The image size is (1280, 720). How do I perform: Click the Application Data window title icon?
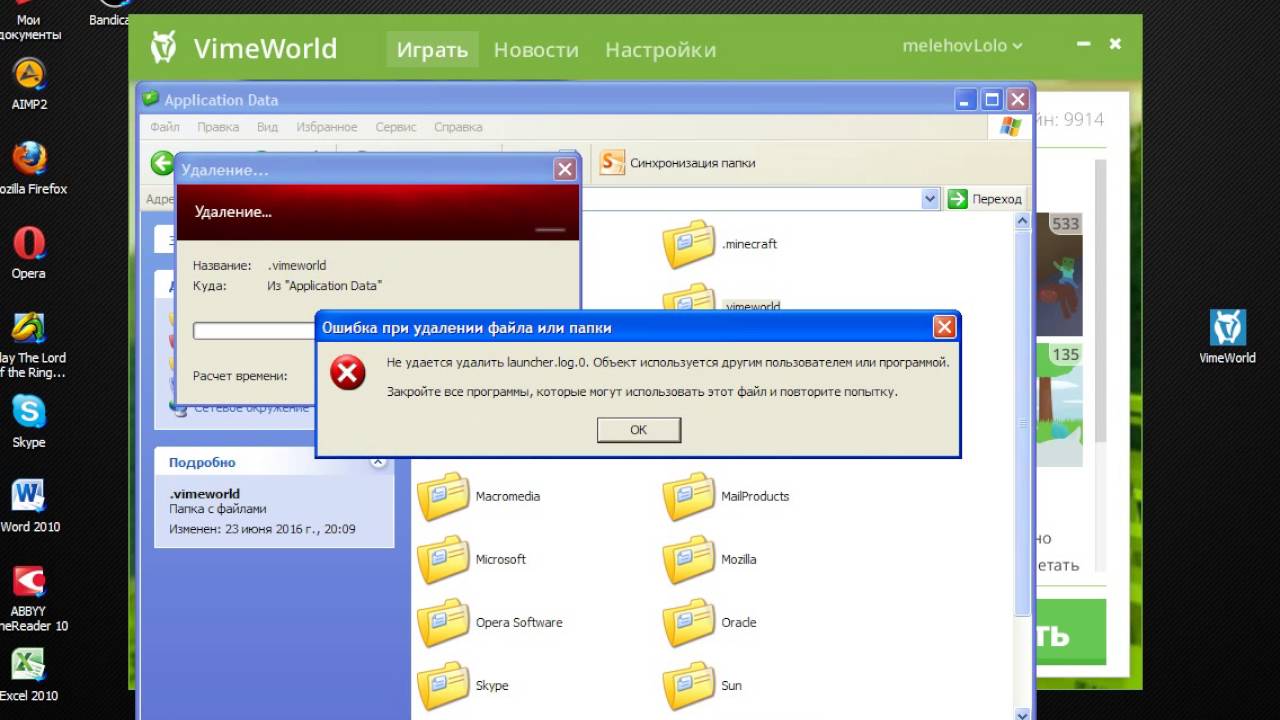[x=151, y=99]
